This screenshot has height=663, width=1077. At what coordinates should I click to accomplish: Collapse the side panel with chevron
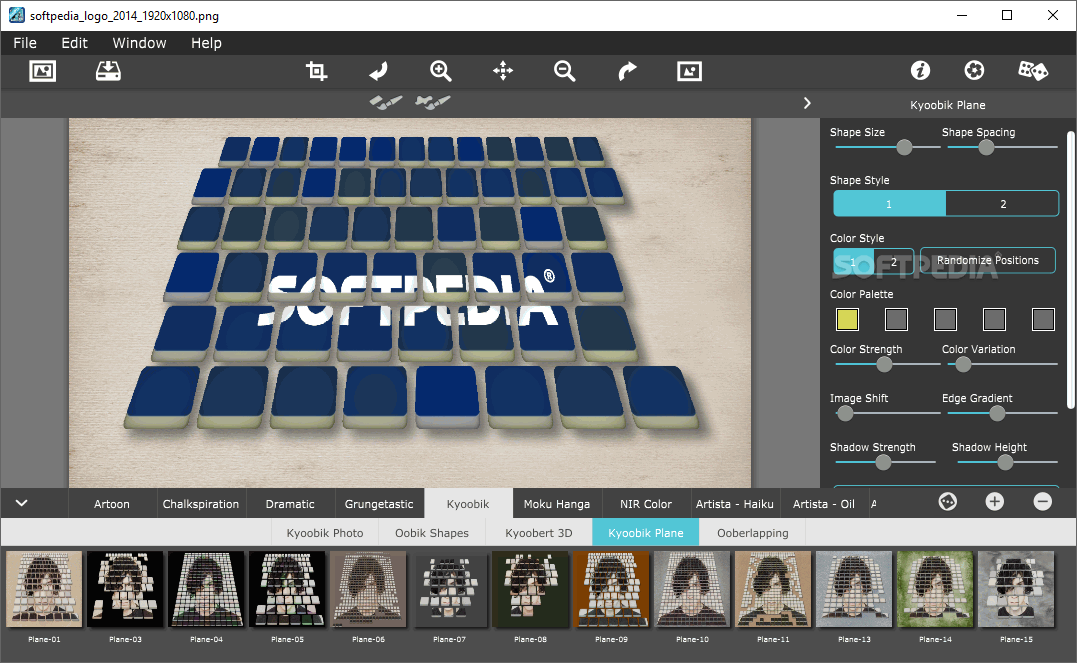point(807,103)
